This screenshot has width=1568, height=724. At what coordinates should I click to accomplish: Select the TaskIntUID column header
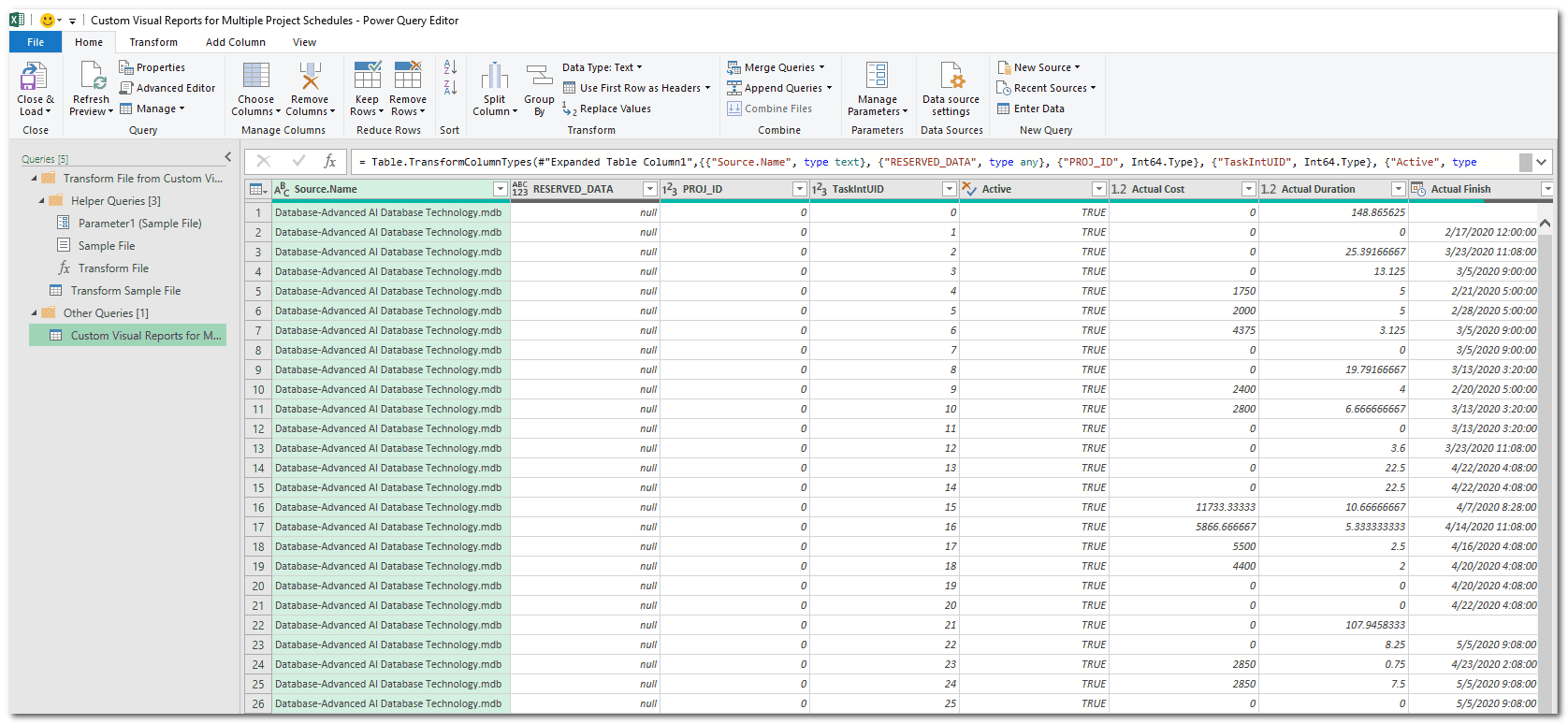click(x=884, y=189)
